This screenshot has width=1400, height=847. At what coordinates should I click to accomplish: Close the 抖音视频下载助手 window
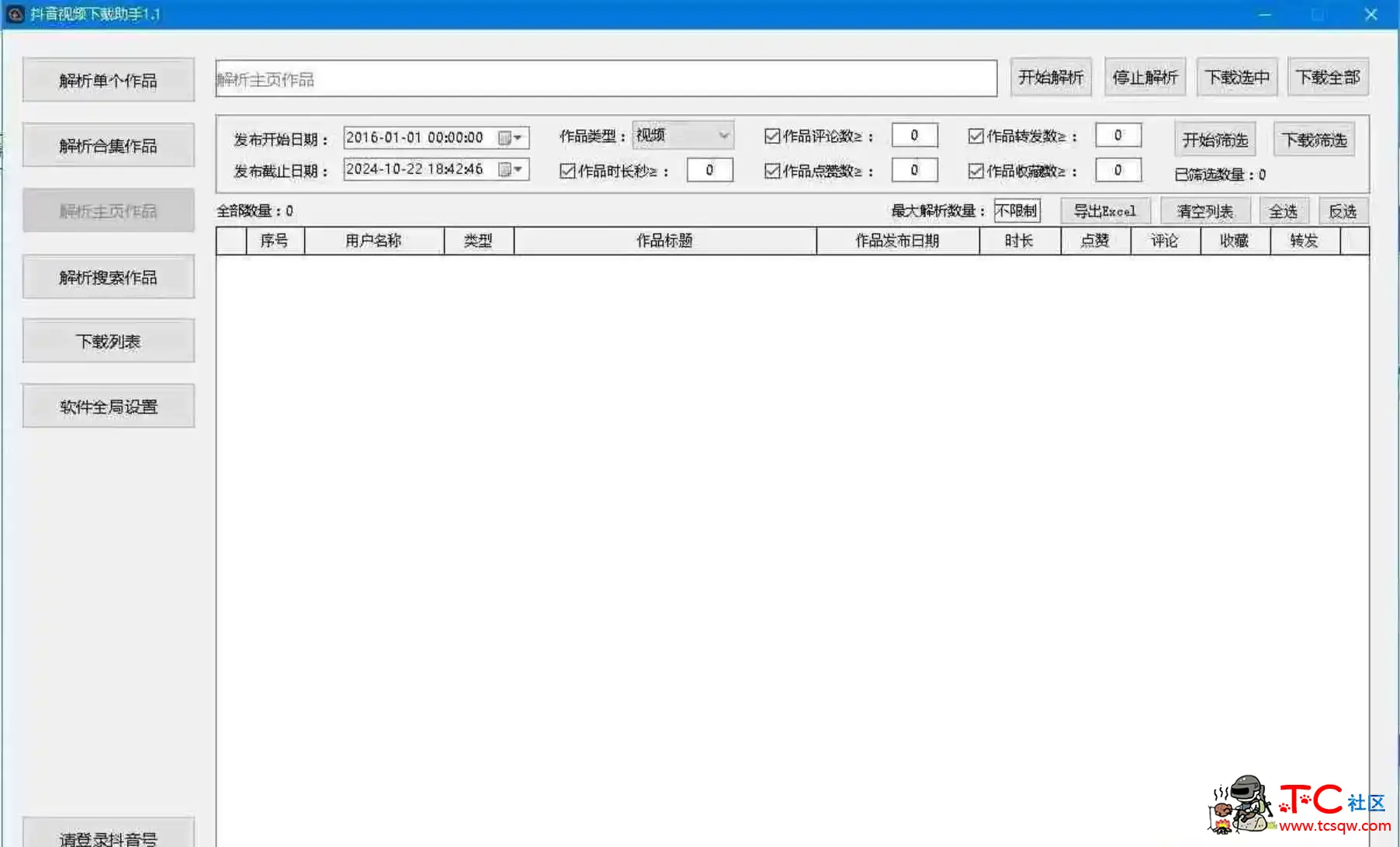click(x=1371, y=14)
